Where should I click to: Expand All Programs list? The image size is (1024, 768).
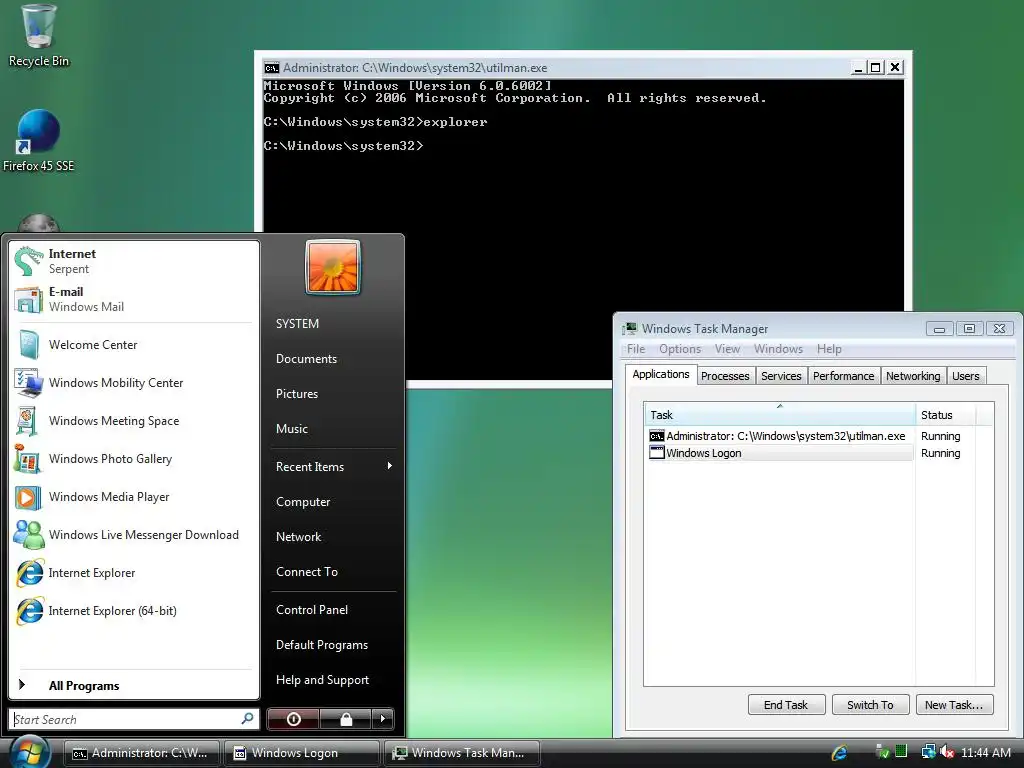tap(134, 685)
